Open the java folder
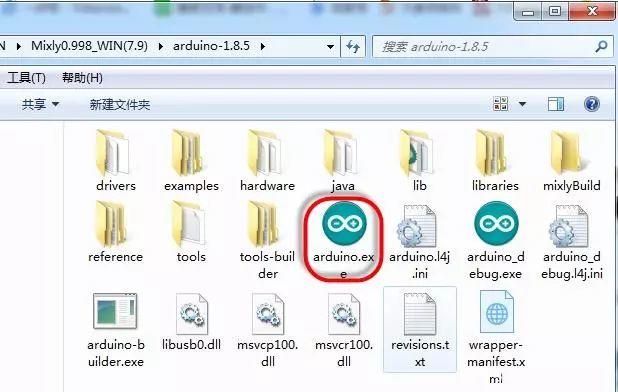The width and height of the screenshot is (618, 392). [343, 161]
